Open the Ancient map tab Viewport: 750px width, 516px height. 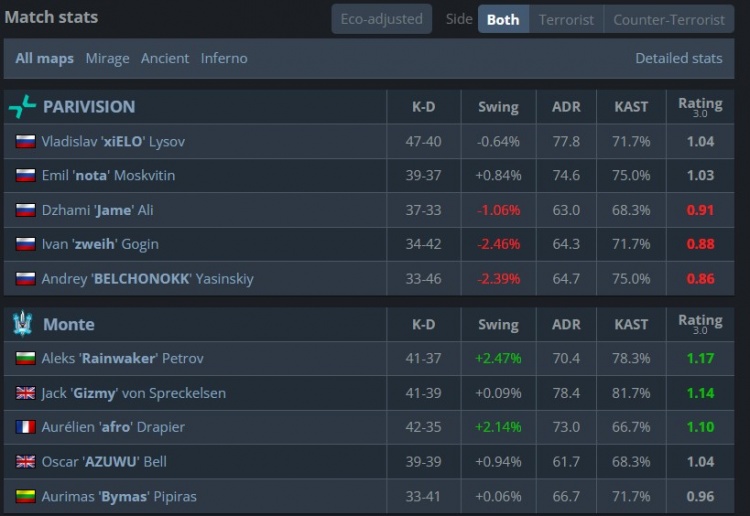(x=165, y=58)
